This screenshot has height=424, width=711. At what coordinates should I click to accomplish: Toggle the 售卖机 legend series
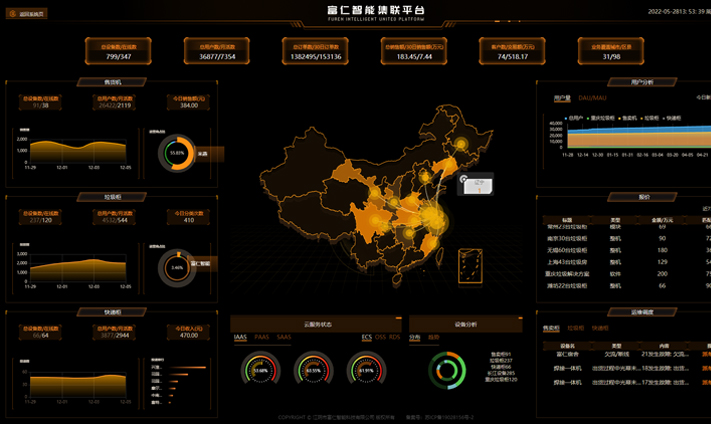pos(629,117)
